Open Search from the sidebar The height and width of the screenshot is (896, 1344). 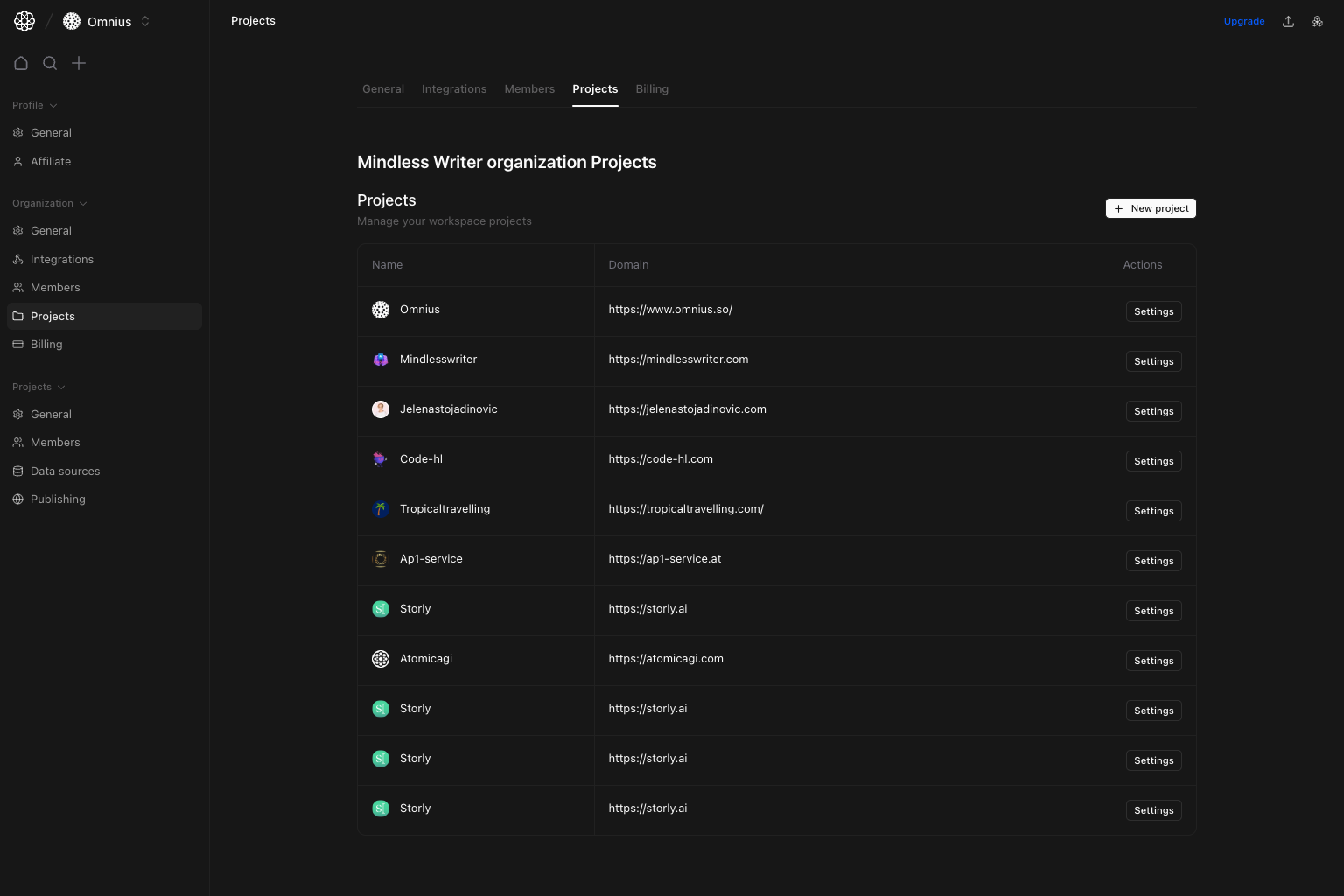click(x=50, y=63)
